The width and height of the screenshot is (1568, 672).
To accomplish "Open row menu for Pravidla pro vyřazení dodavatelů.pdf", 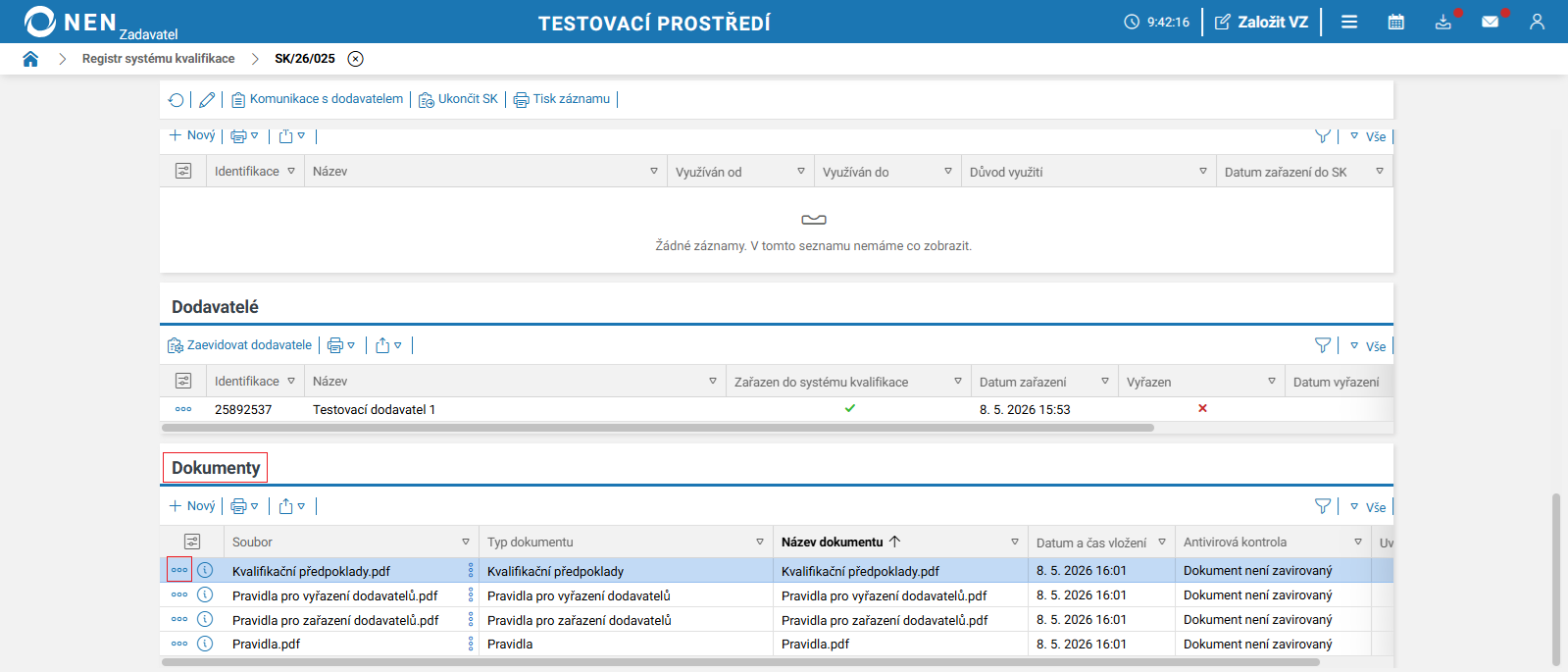I will tap(179, 594).
